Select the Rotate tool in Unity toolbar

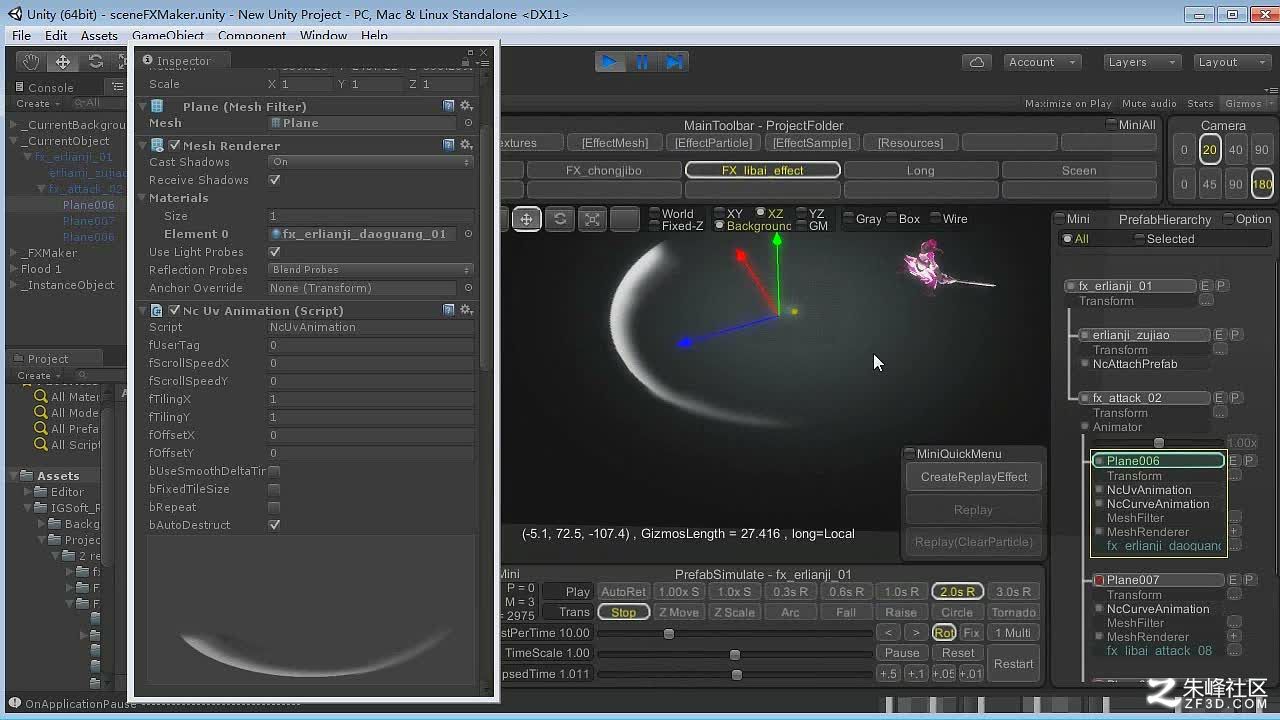pyautogui.click(x=95, y=62)
